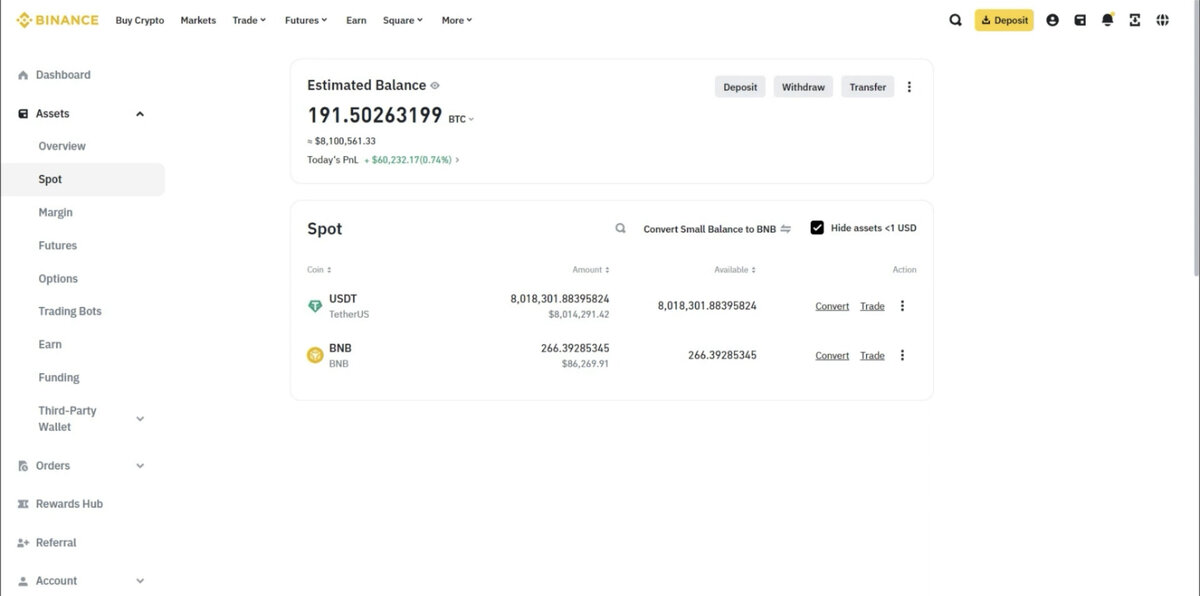Open the wallet icon in header
The height and width of the screenshot is (596, 1200).
coord(1080,20)
